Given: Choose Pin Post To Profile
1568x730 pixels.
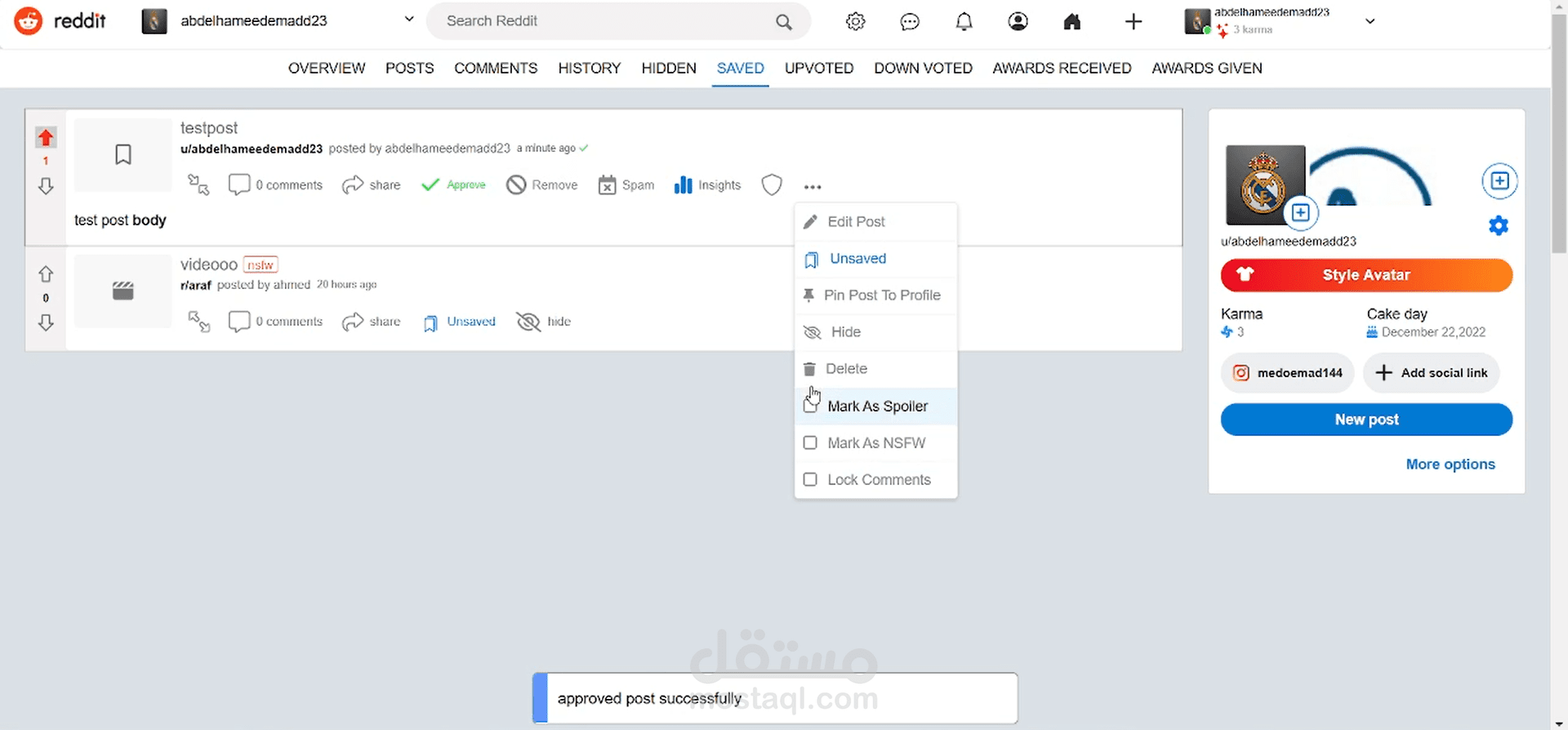Looking at the screenshot, I should coord(875,296).
